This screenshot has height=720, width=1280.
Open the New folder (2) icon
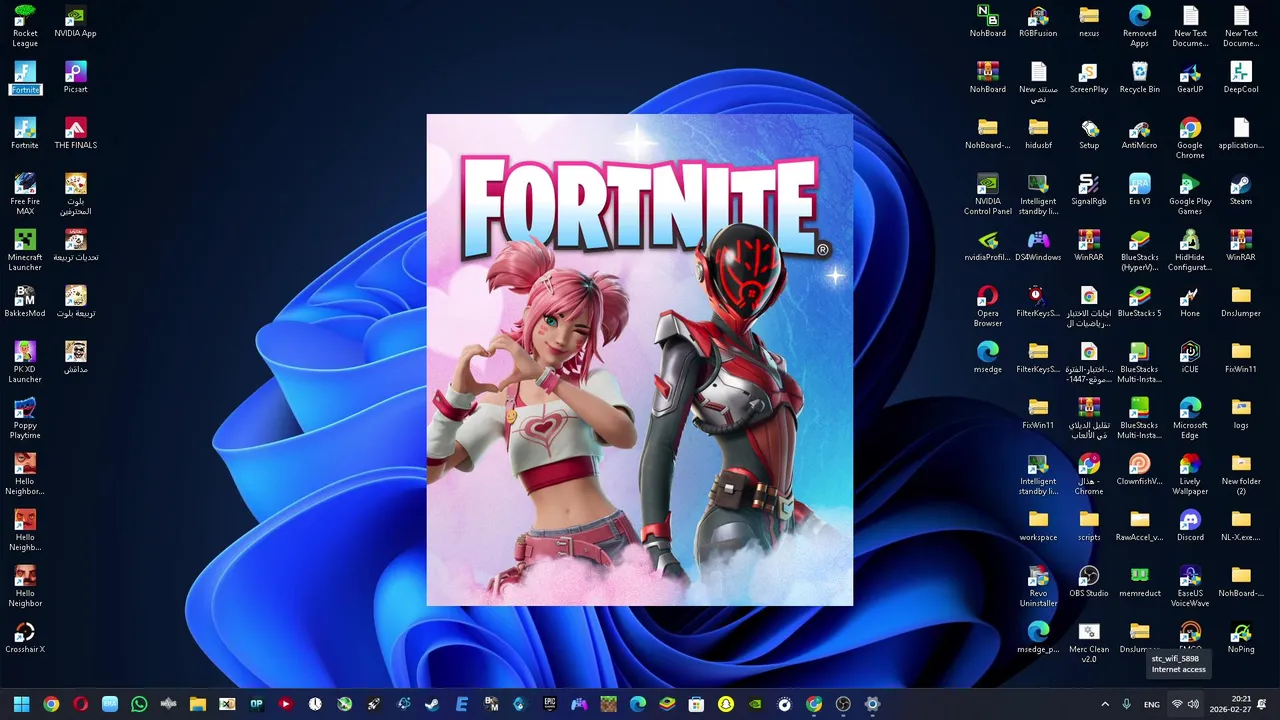tap(1241, 474)
